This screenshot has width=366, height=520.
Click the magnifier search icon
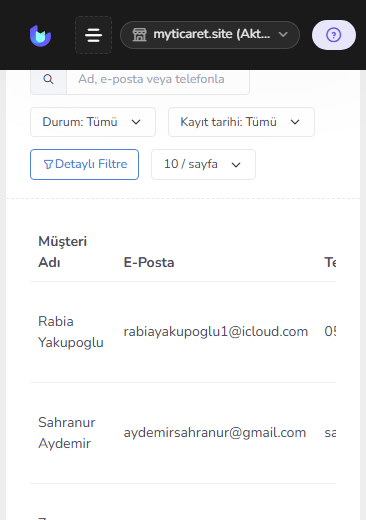(49, 79)
